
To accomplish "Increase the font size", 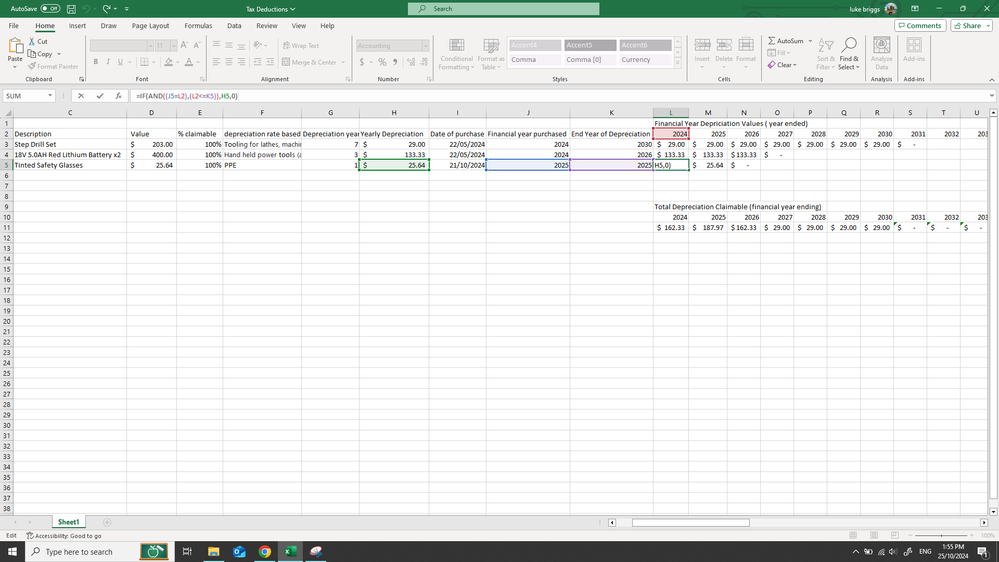I will (x=184, y=45).
